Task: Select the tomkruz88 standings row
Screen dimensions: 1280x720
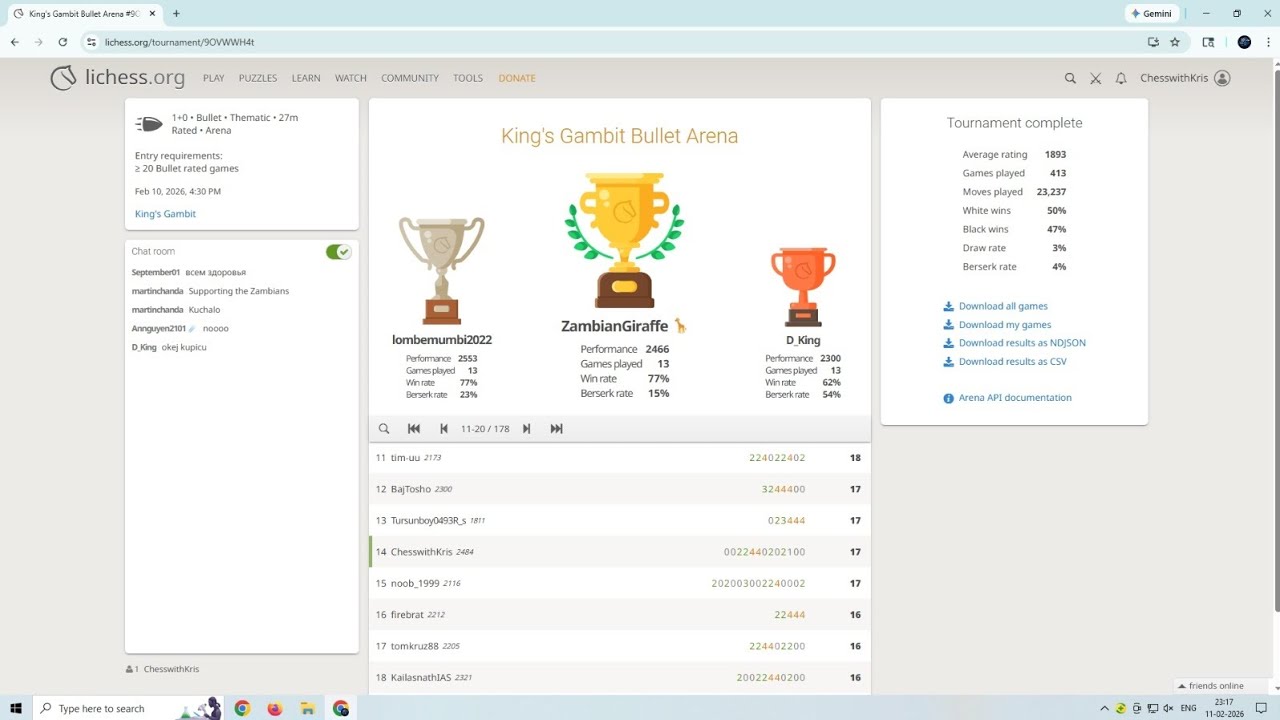Action: (620, 646)
